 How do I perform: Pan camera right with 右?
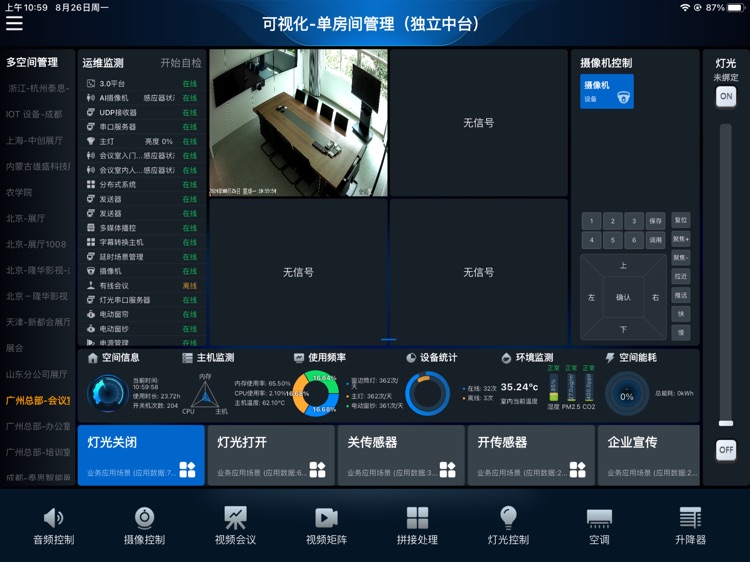(x=655, y=298)
